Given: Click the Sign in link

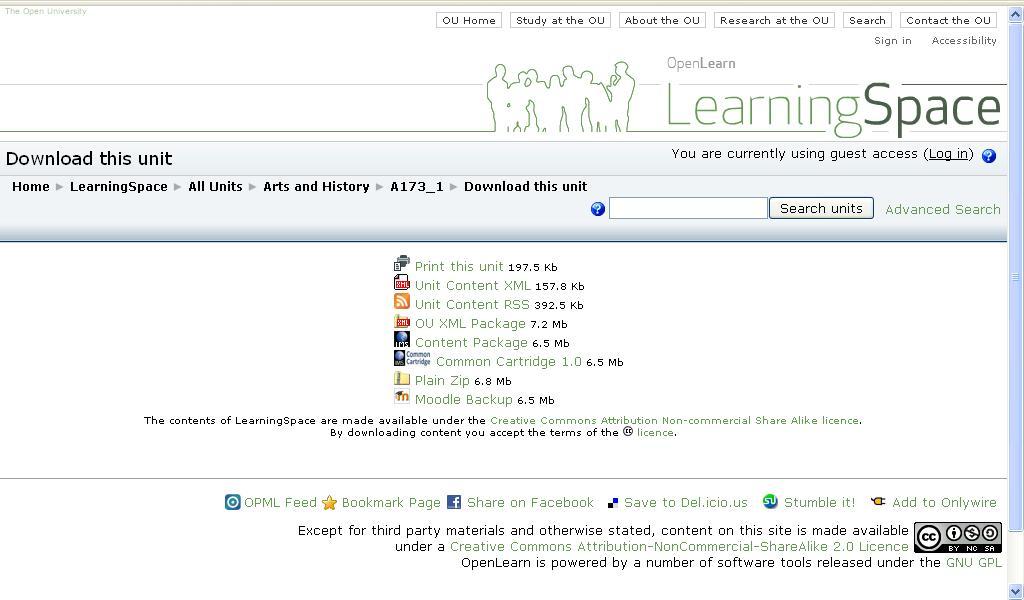Looking at the screenshot, I should coord(893,40).
